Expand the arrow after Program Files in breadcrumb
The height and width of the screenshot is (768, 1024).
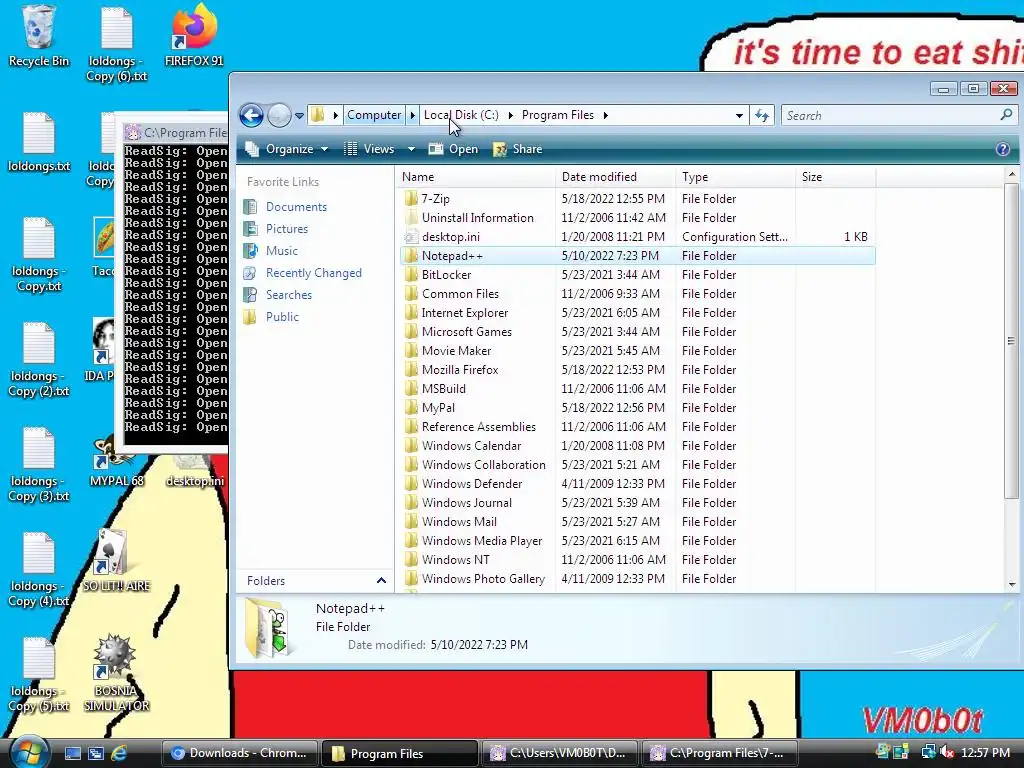[605, 116]
